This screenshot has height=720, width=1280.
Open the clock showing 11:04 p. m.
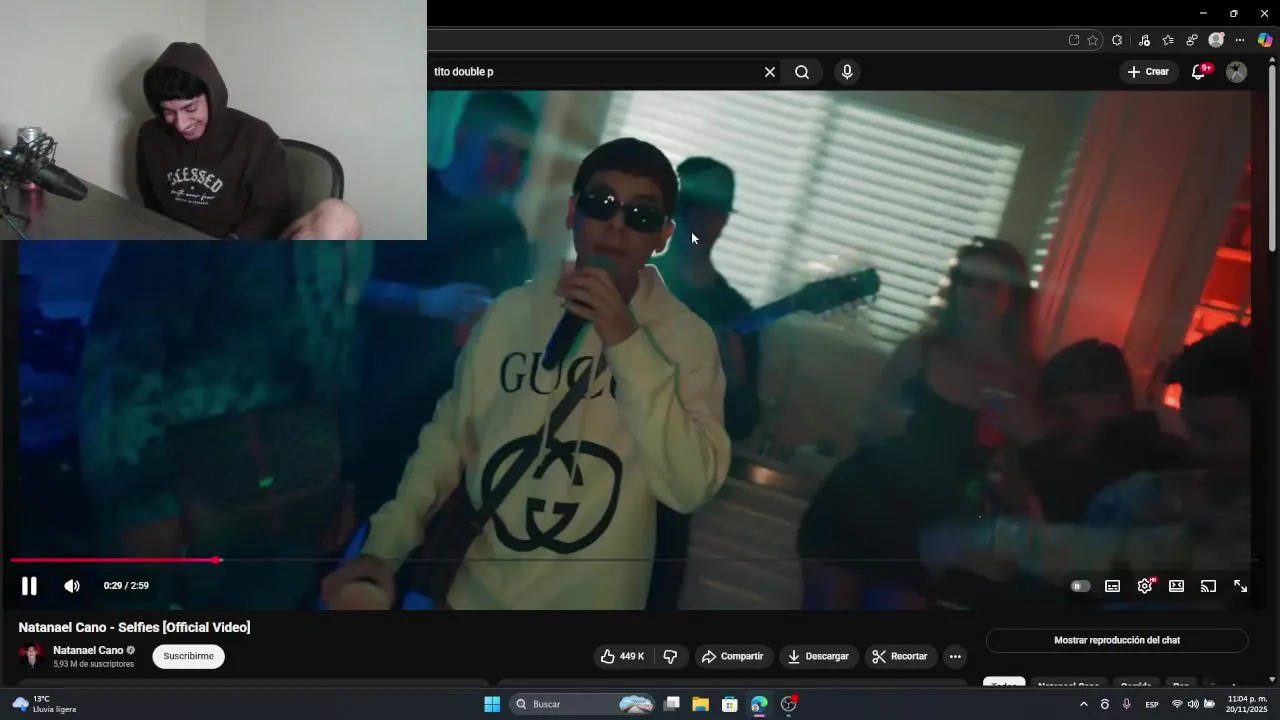pos(1247,704)
